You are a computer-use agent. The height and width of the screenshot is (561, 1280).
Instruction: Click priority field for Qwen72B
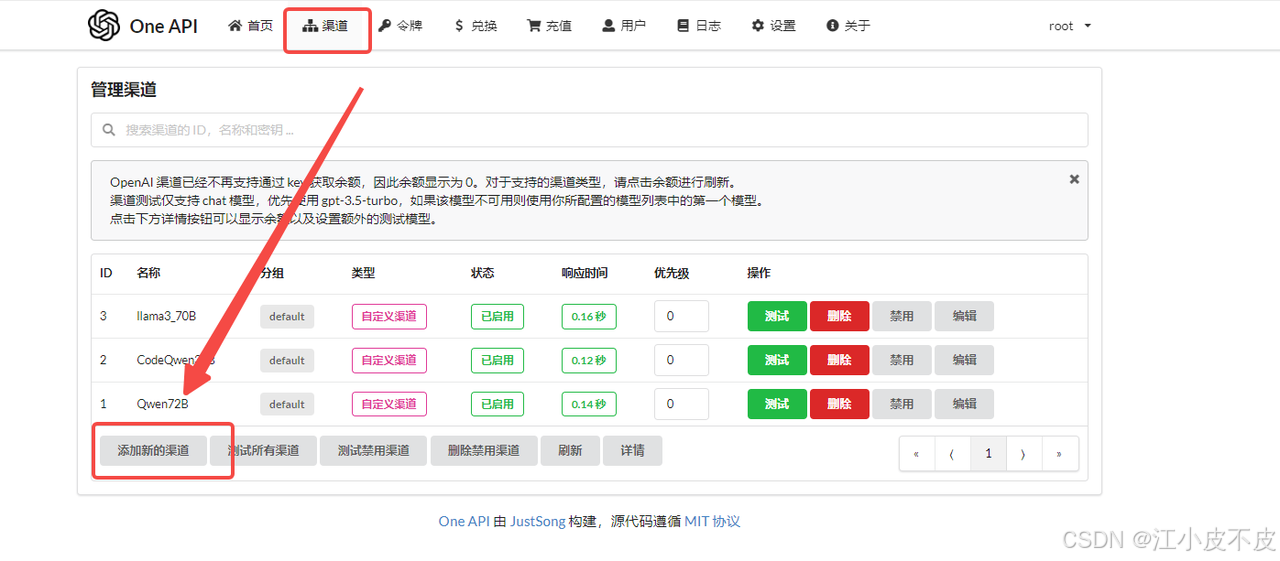[x=681, y=404]
